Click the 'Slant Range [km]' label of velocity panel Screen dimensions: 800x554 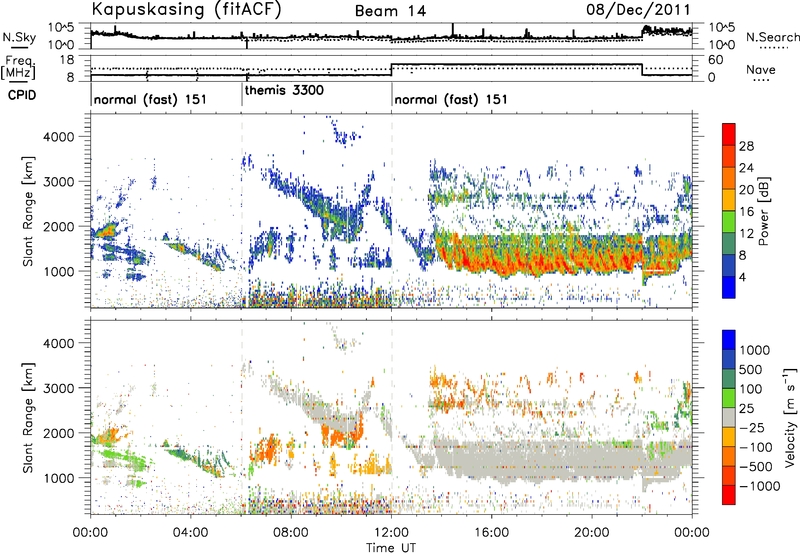tap(28, 417)
